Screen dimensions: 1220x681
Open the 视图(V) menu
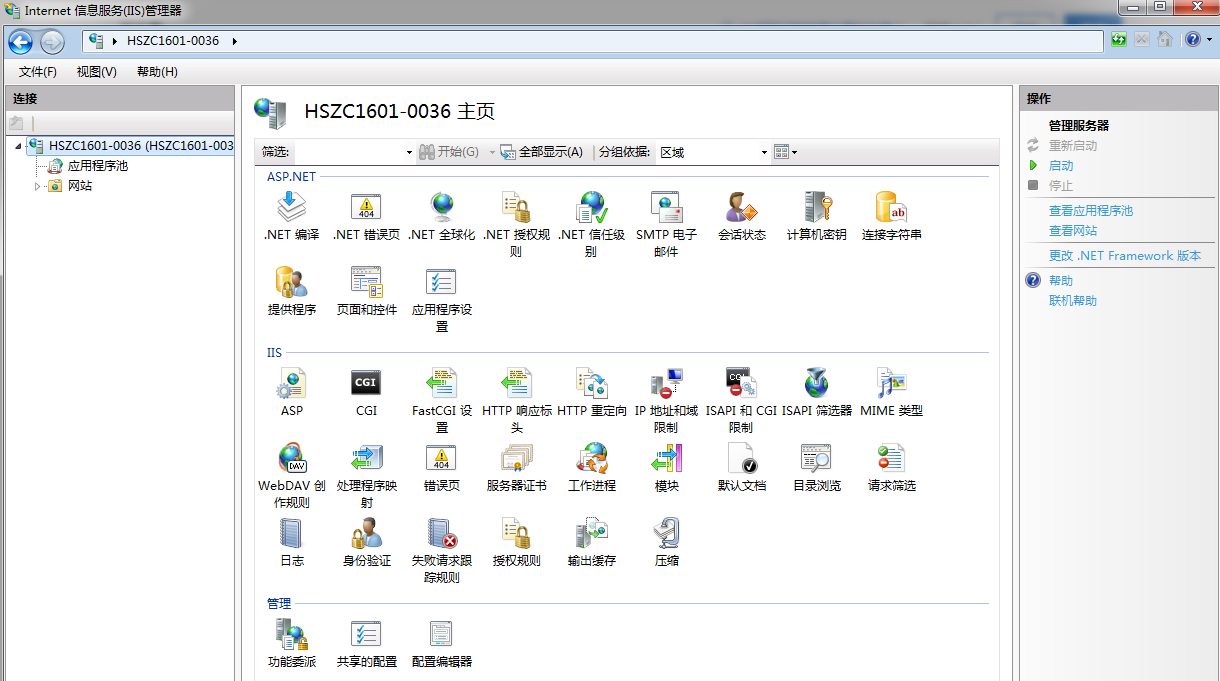(x=97, y=72)
